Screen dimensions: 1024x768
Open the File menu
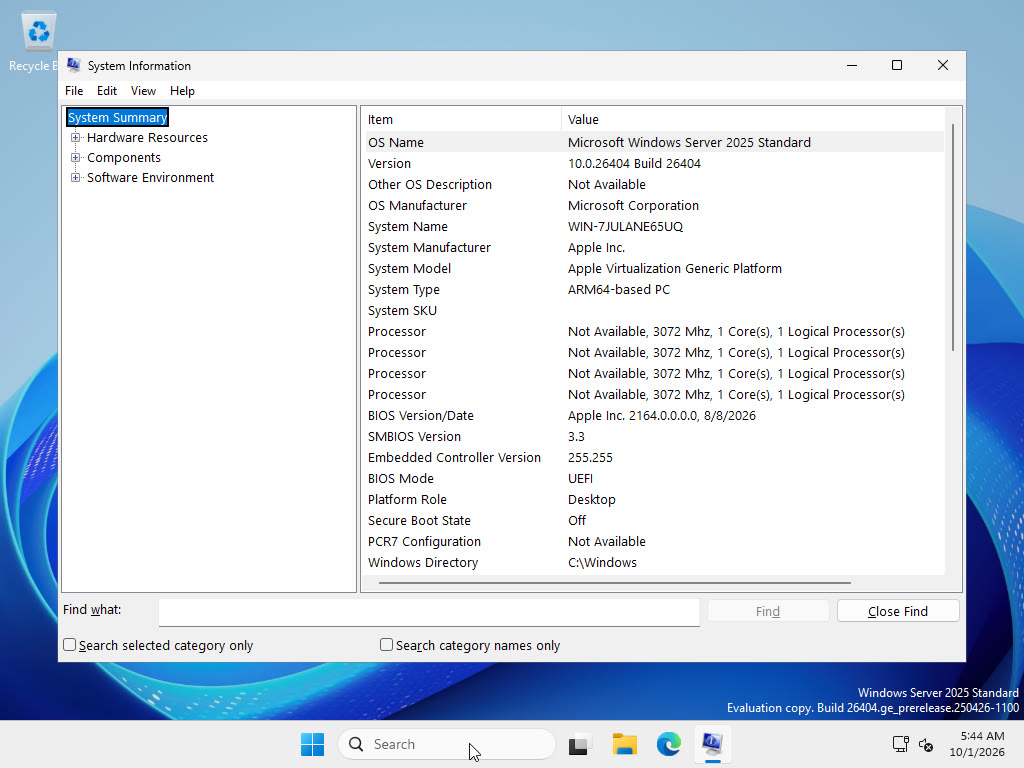pos(74,91)
